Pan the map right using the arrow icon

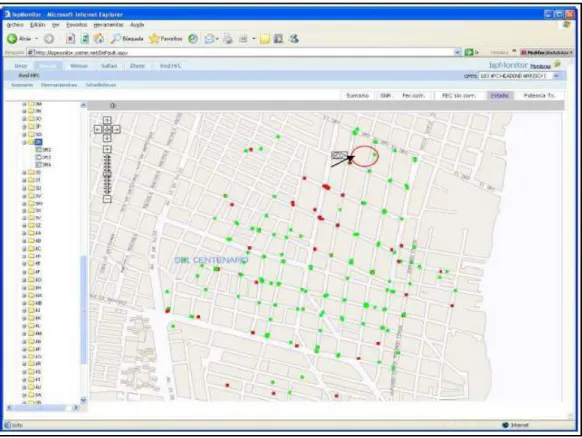[x=116, y=129]
